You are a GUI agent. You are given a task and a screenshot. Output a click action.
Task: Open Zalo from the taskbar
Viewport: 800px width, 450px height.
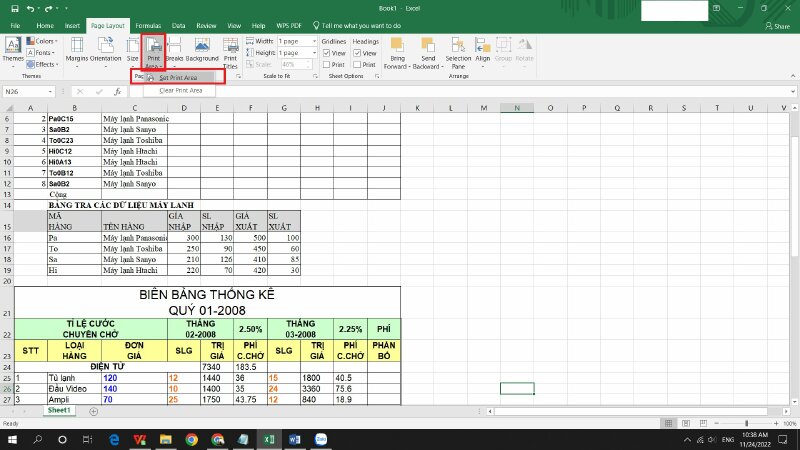point(321,439)
